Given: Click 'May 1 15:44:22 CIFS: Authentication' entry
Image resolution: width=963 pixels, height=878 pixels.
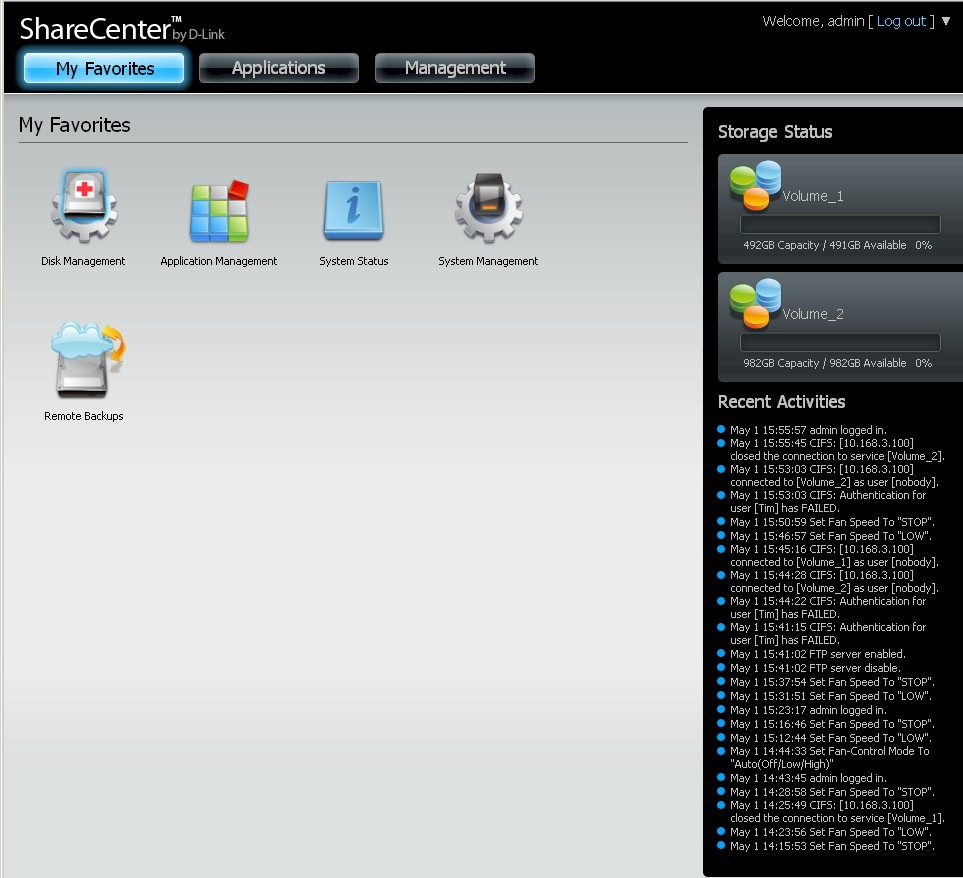Looking at the screenshot, I should tap(828, 607).
